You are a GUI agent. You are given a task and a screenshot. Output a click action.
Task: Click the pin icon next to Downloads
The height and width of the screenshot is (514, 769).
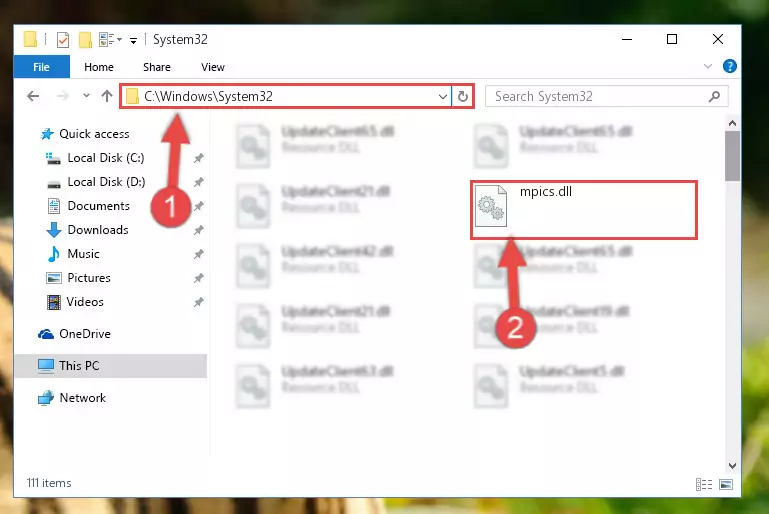[199, 230]
